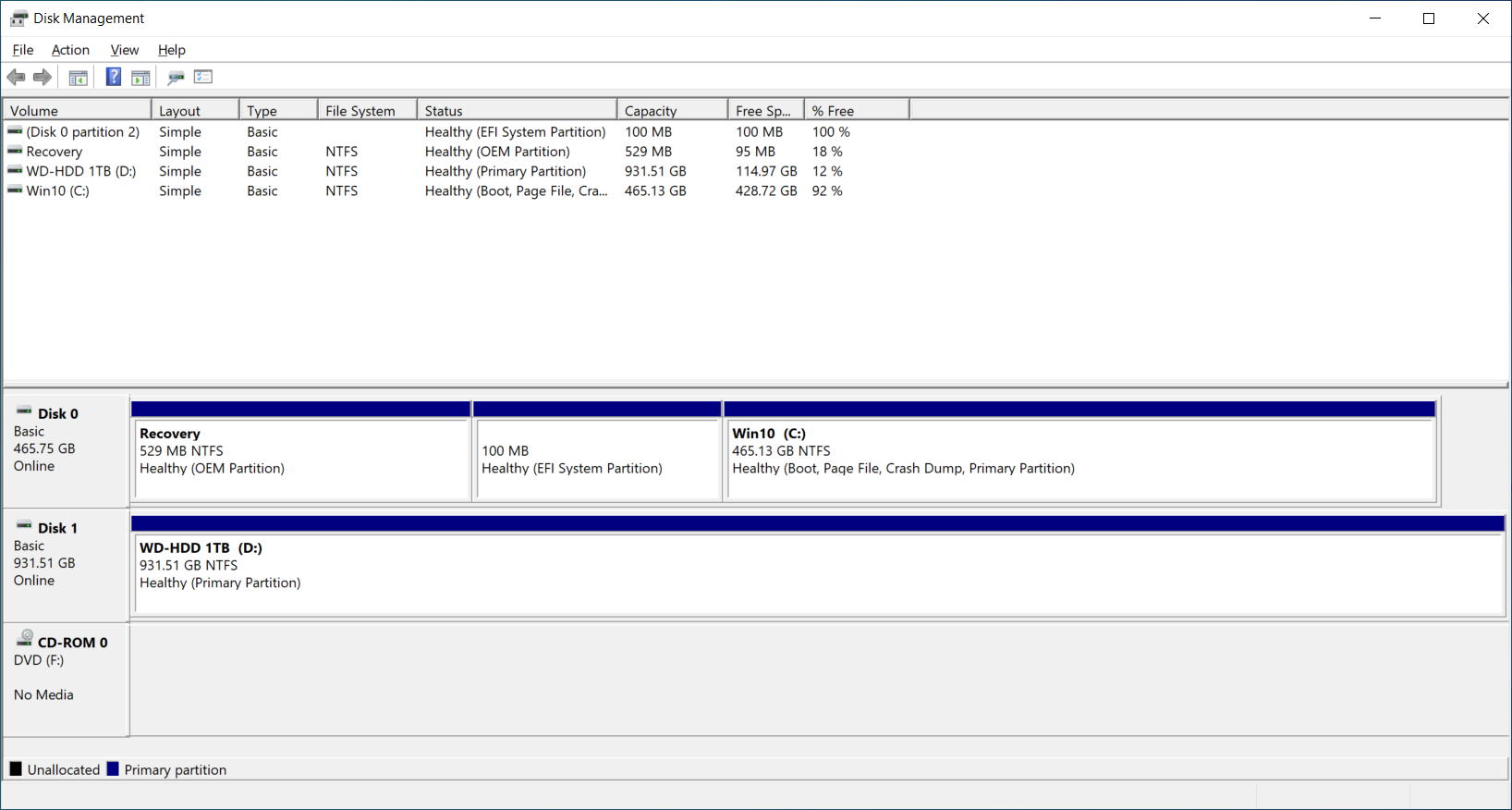Image resolution: width=1512 pixels, height=810 pixels.
Task: Click the '428.72 GB' free space cell
Action: click(x=766, y=190)
